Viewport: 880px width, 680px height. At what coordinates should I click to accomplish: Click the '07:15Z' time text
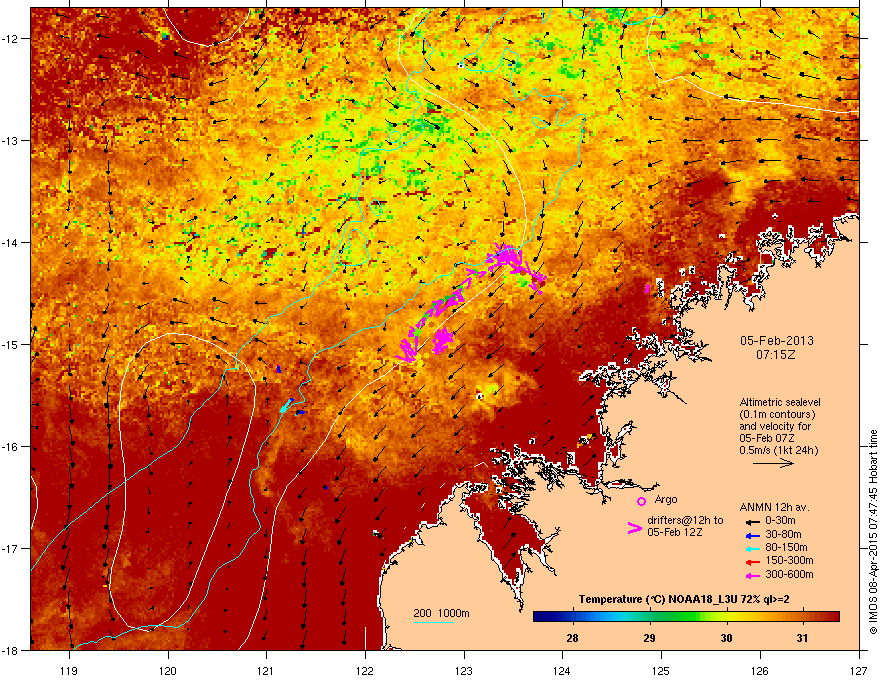click(x=776, y=355)
